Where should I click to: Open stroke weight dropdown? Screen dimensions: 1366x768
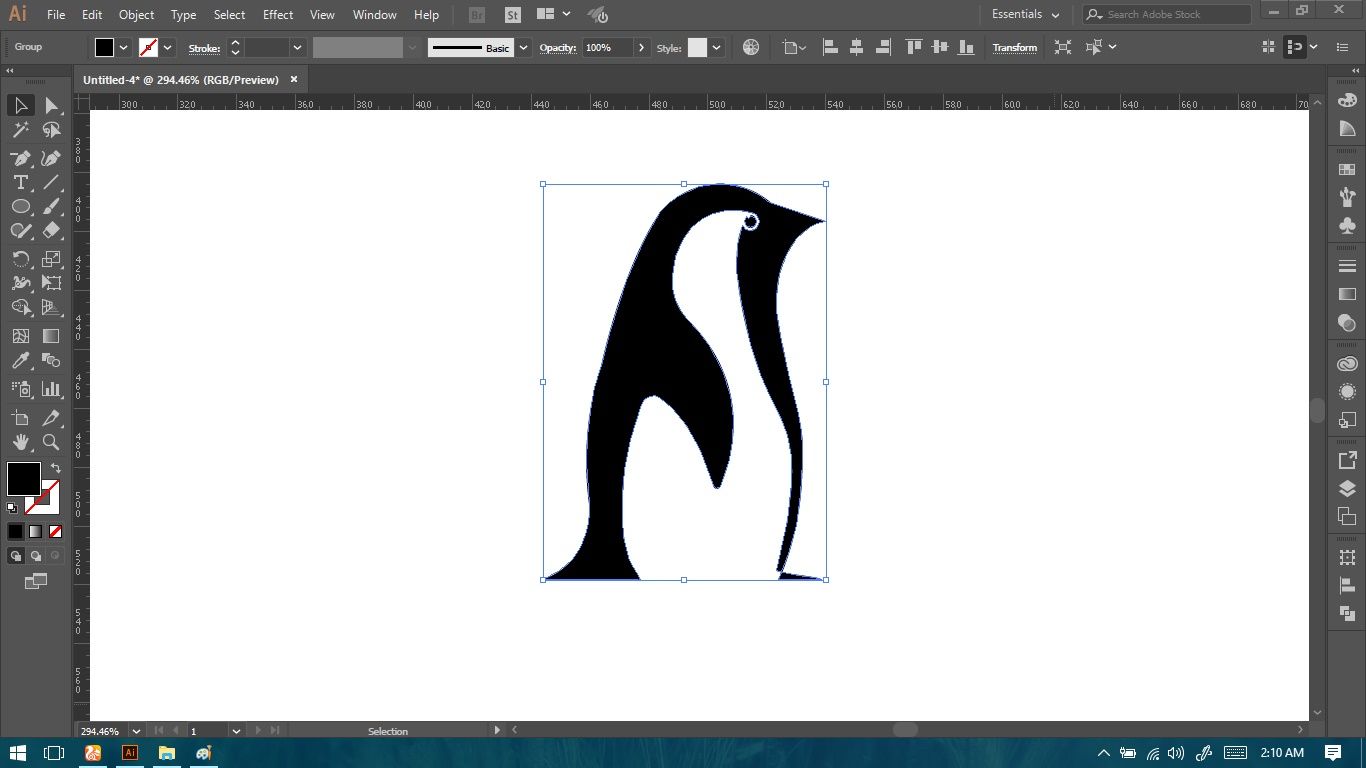pyautogui.click(x=297, y=47)
